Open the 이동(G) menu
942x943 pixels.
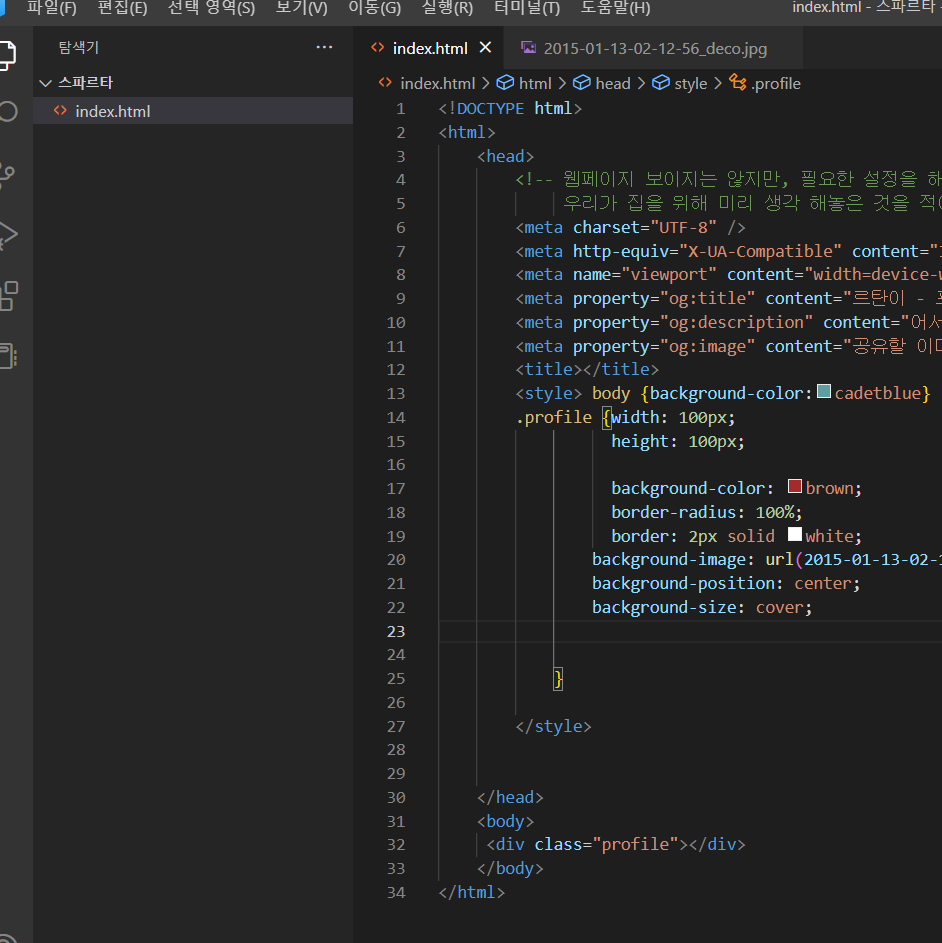(375, 8)
